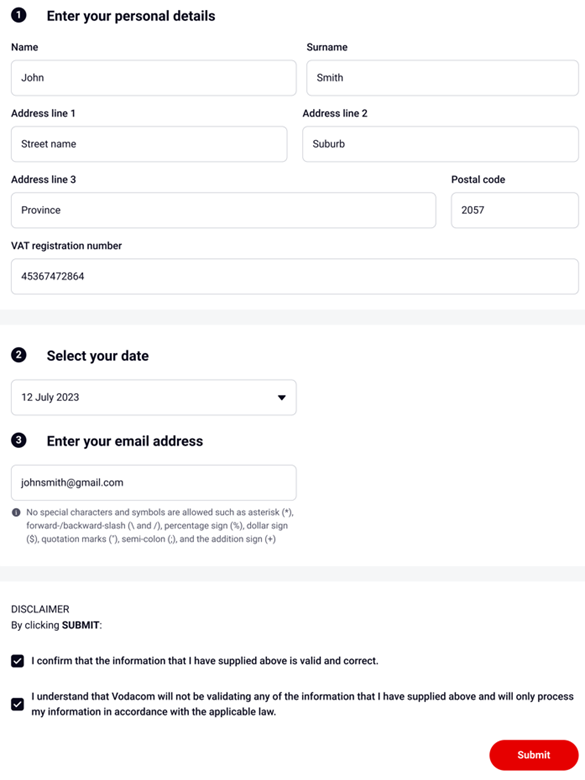Click the dropdown arrow in date selector
This screenshot has height=780, width=585.
tap(282, 397)
